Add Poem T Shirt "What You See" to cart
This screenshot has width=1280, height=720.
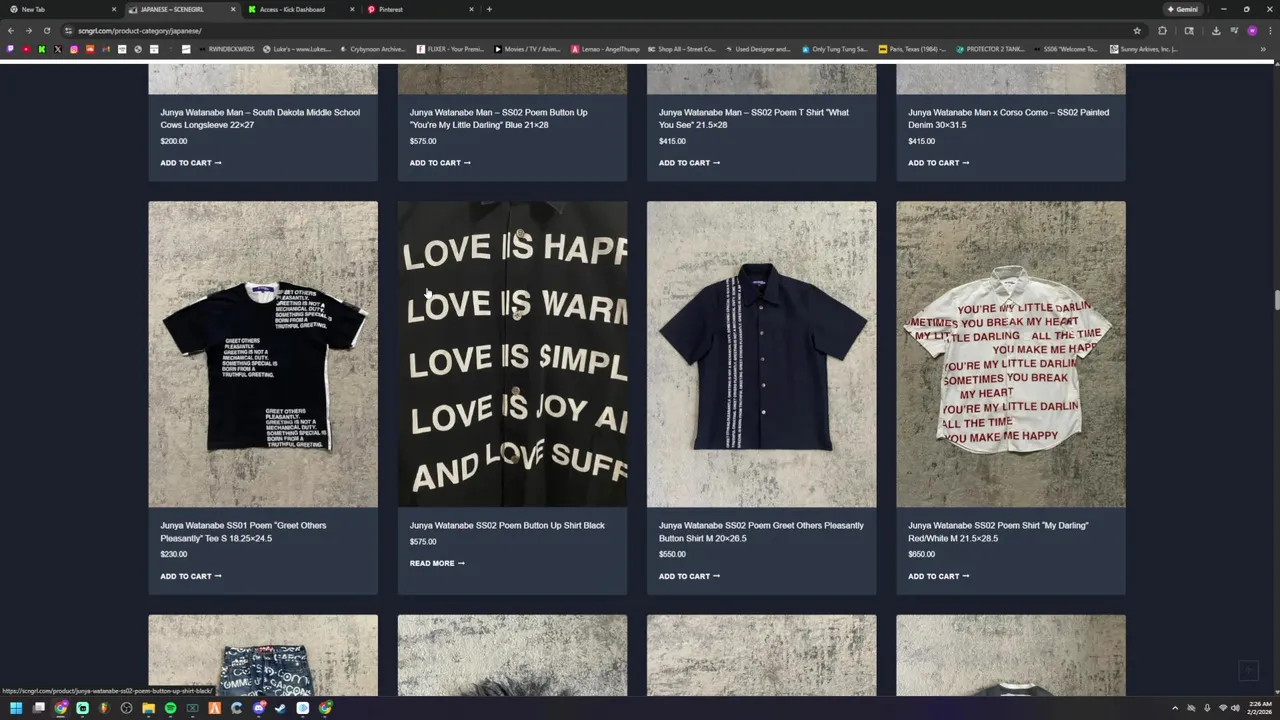point(689,163)
